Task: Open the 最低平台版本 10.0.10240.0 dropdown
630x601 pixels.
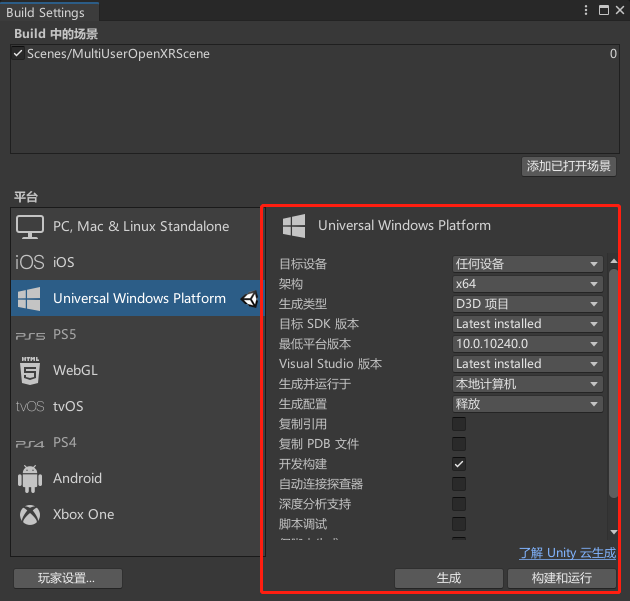Action: pyautogui.click(x=528, y=344)
